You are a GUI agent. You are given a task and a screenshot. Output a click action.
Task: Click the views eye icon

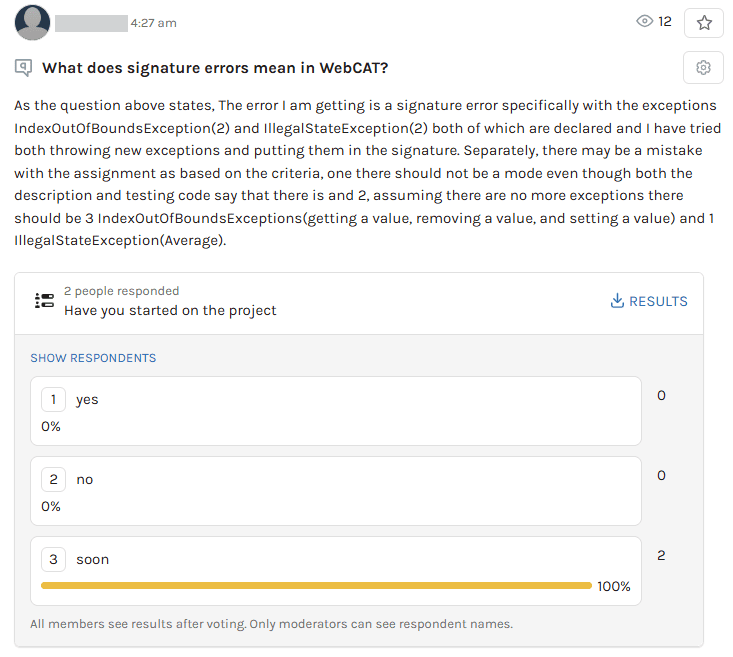coord(644,21)
